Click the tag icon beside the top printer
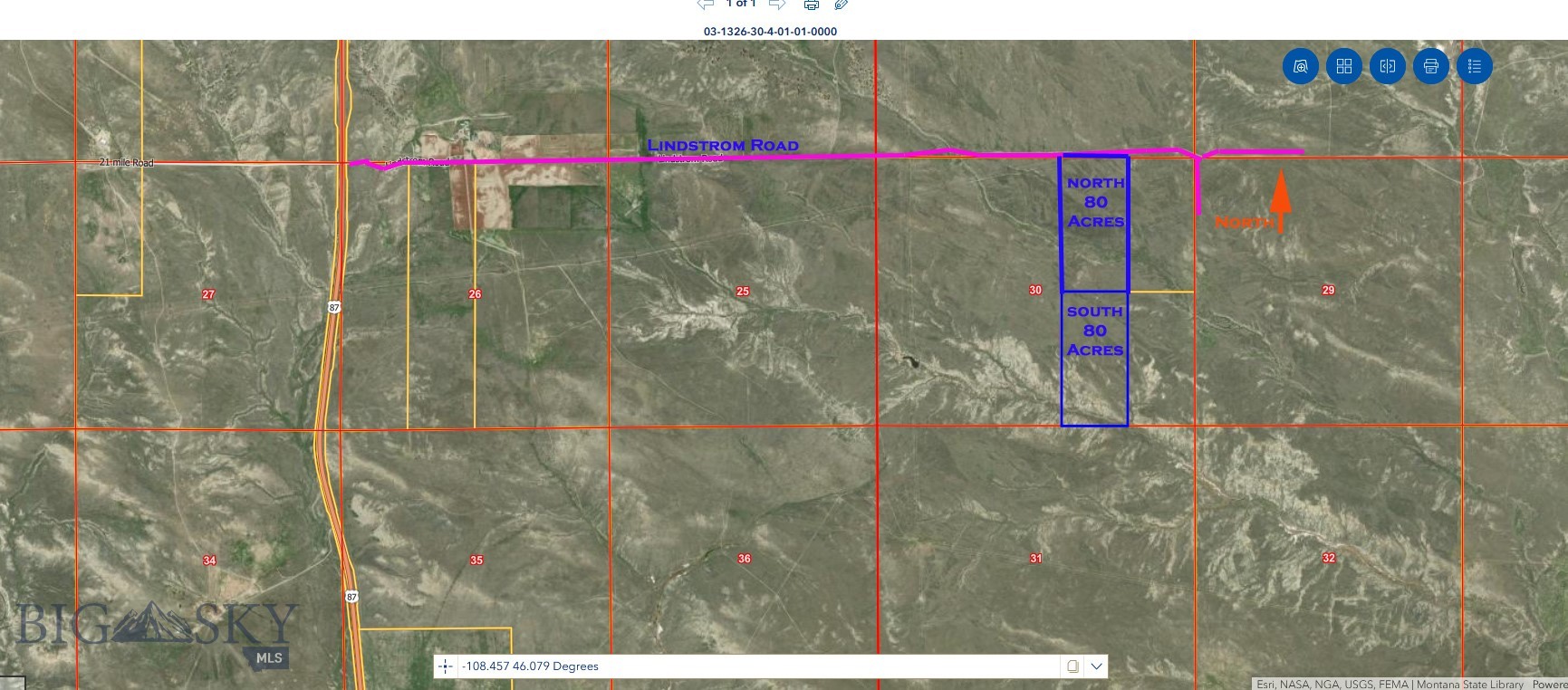 click(x=842, y=5)
